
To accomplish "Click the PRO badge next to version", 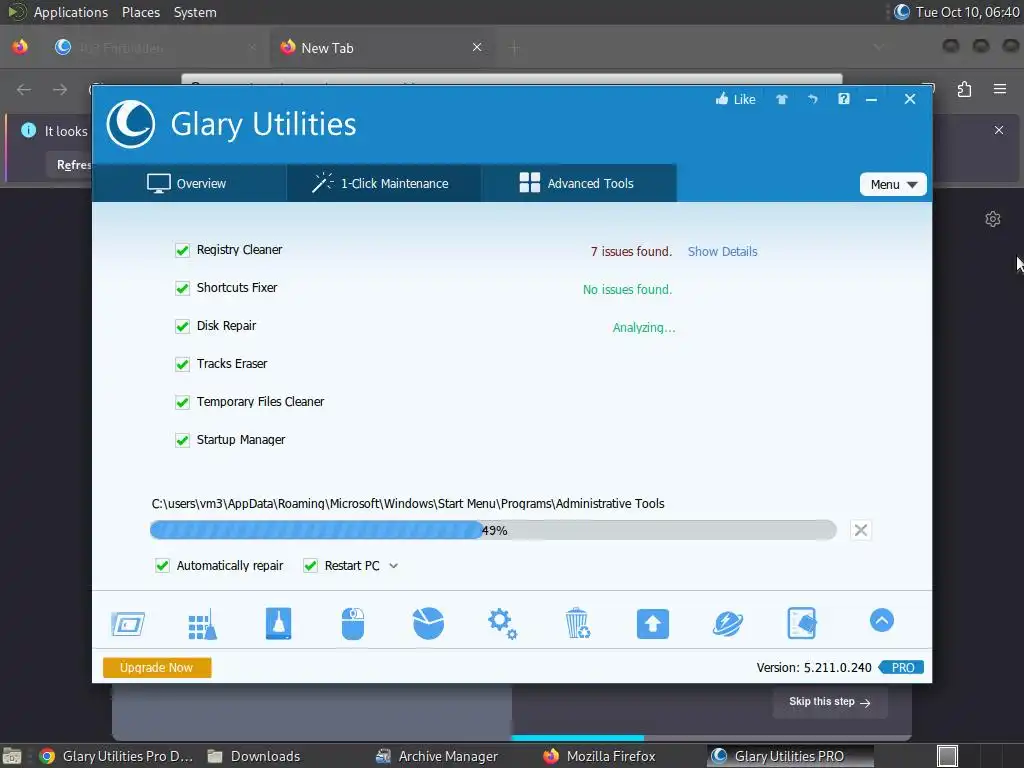I will click(902, 667).
